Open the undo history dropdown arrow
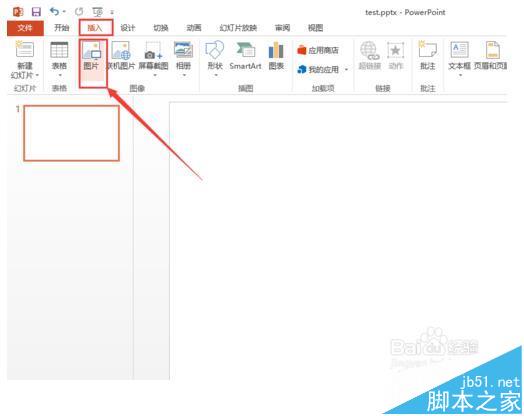Viewport: 524px width, 416px height. coord(64,12)
